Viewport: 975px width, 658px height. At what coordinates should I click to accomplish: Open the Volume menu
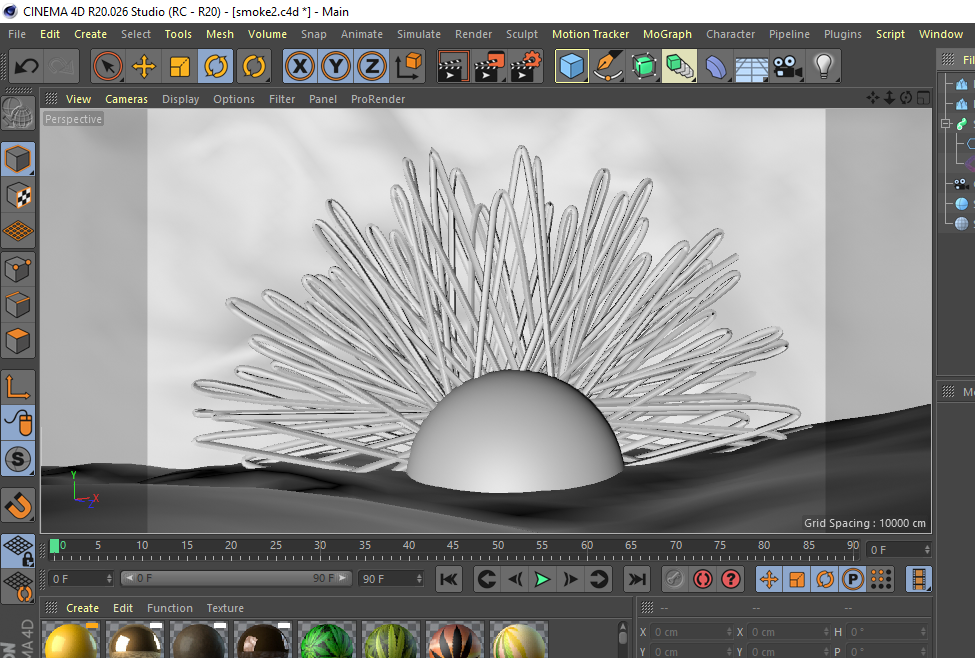[x=267, y=34]
